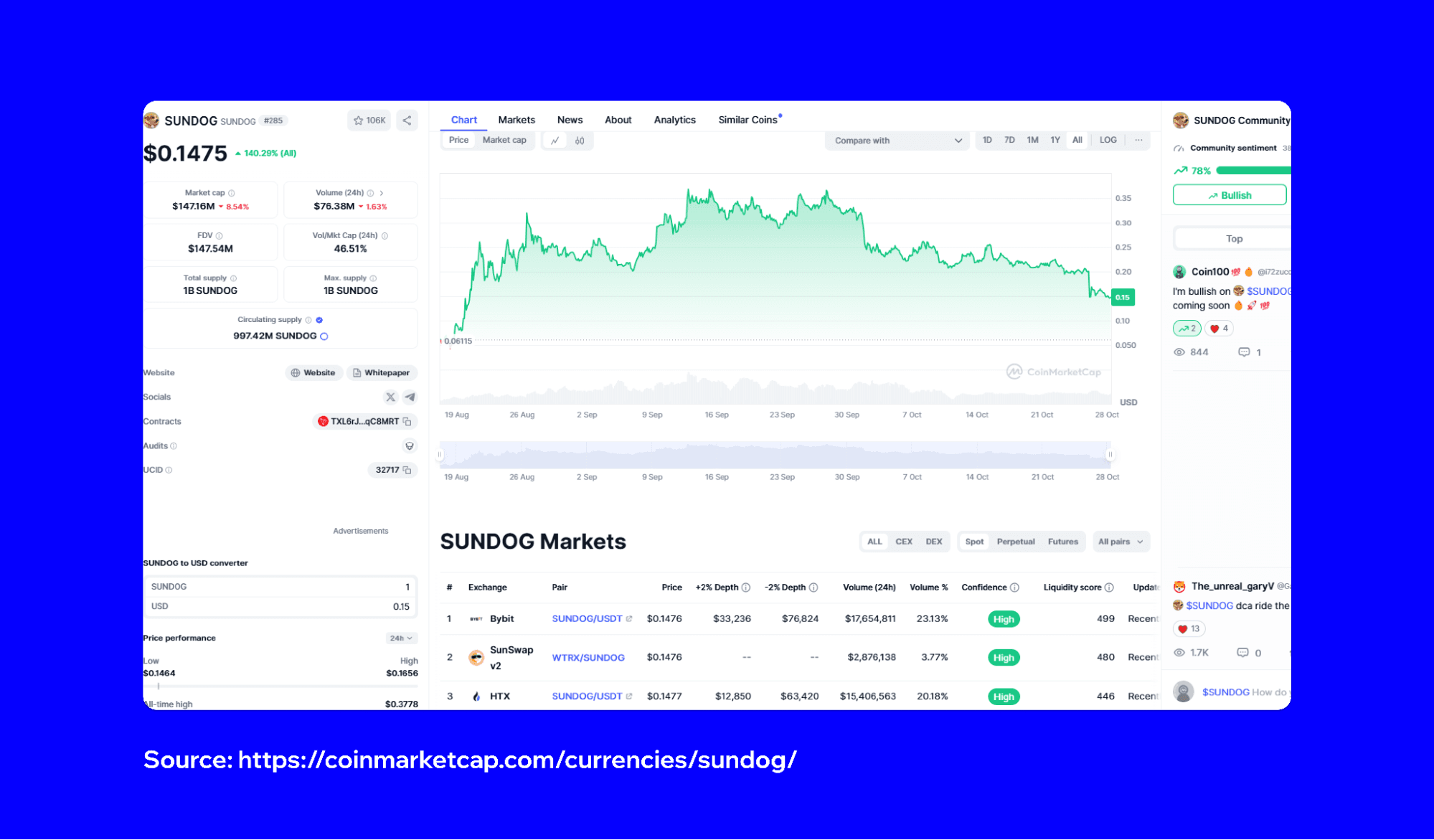Click the right chart range slider handle
This screenshot has width=1434, height=840.
pos(1110,455)
